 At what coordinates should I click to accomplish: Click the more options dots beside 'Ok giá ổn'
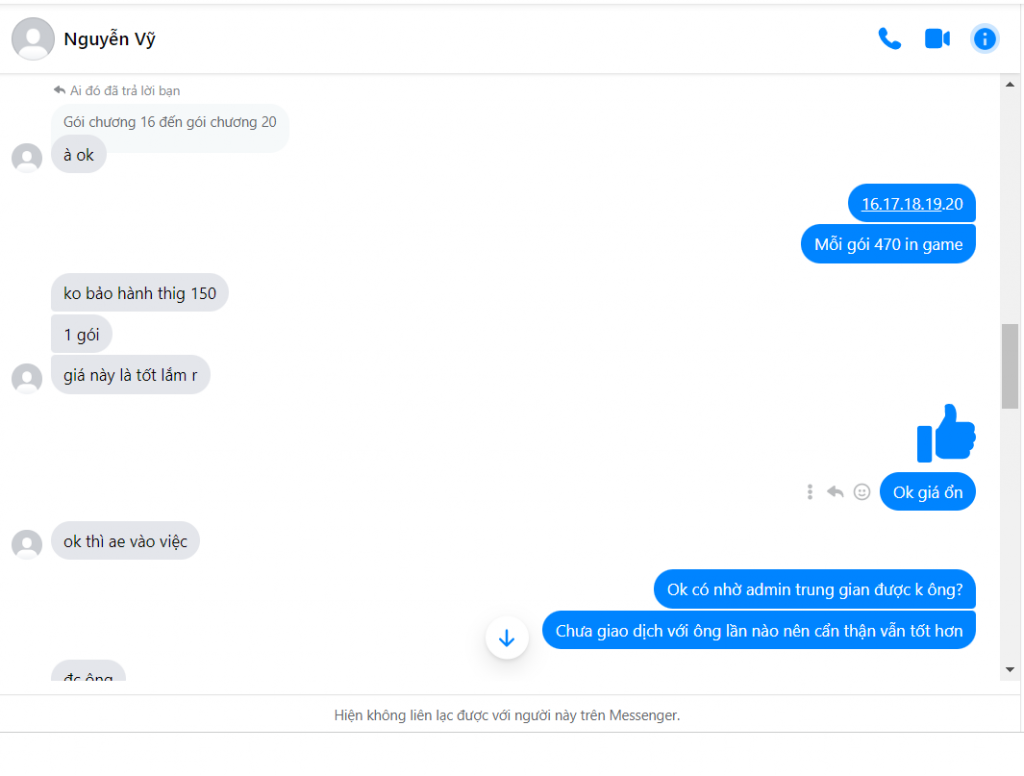coord(810,492)
